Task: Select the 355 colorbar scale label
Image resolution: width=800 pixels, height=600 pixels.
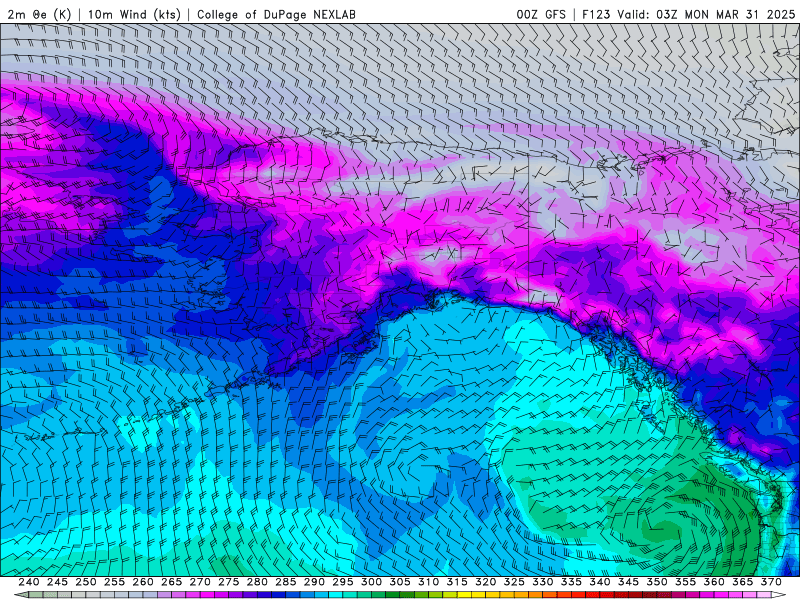Action: (x=686, y=582)
